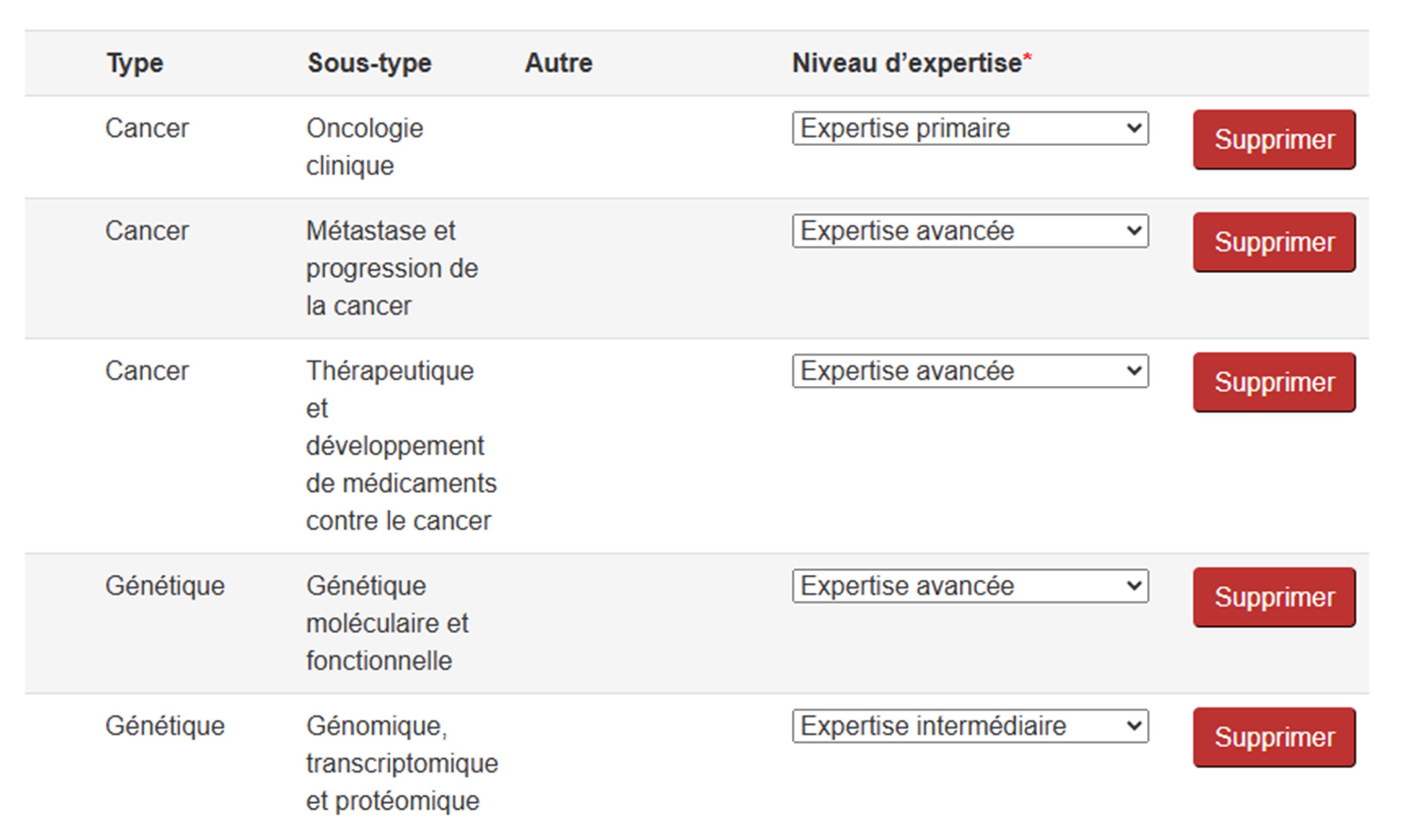Delete the Métastase et progression entry
The height and width of the screenshot is (840, 1405).
pos(1274,242)
